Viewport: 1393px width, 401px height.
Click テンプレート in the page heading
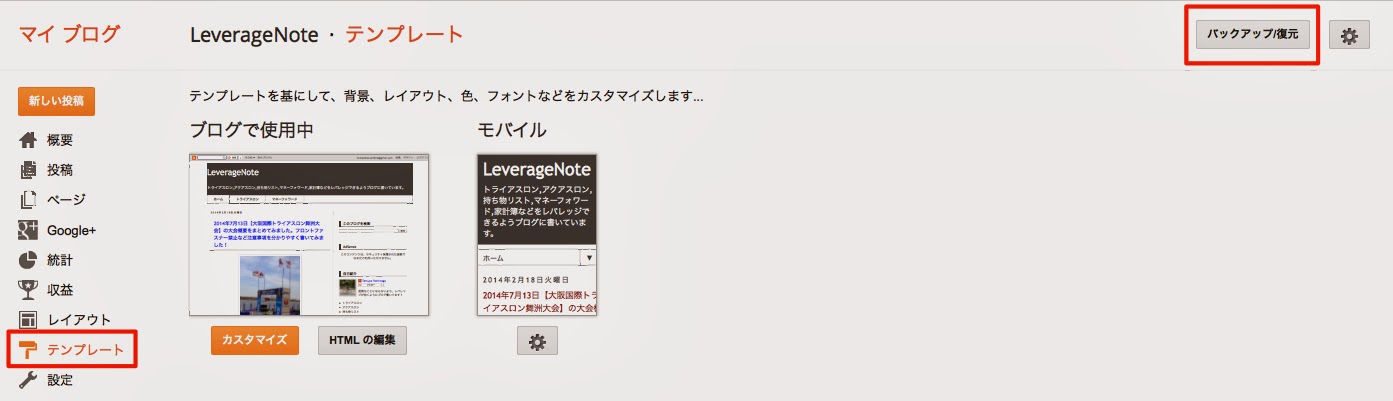coord(404,34)
